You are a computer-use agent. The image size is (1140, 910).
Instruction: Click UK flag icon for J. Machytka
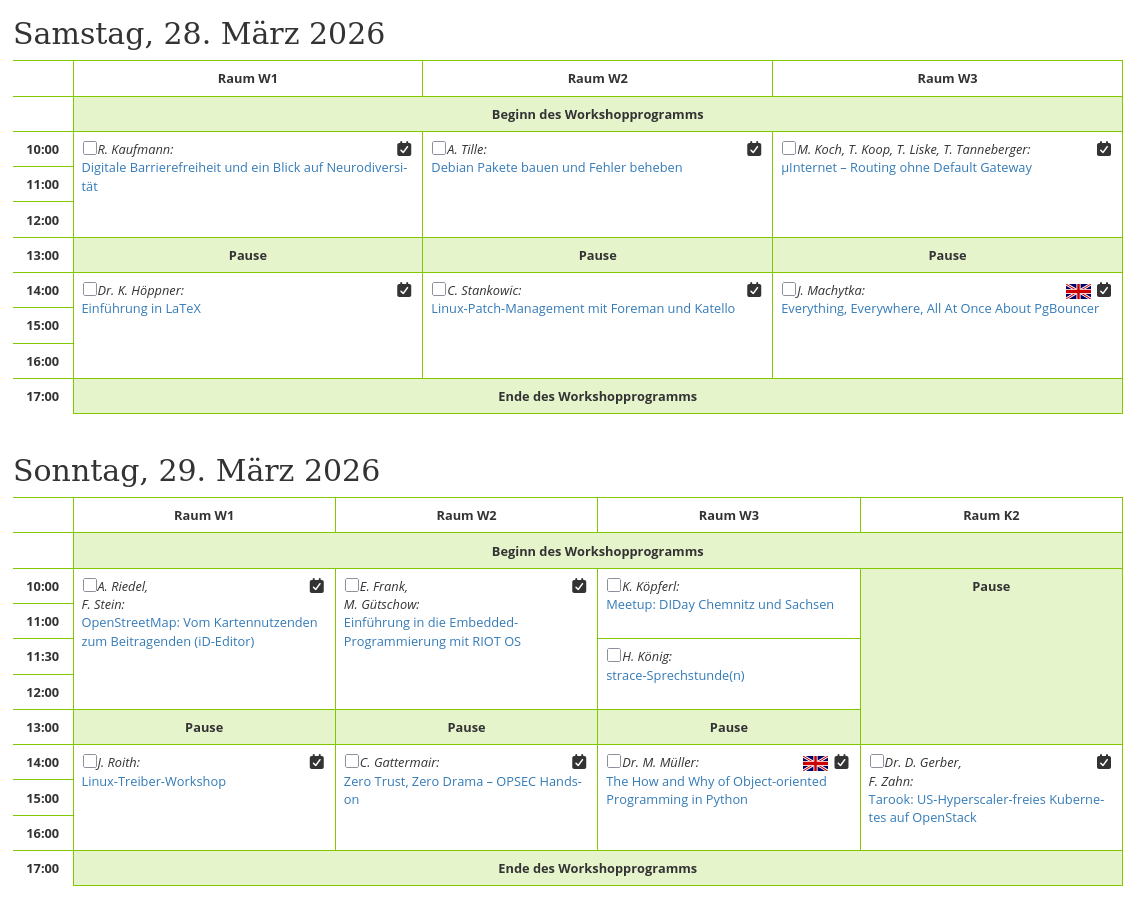tap(1078, 291)
